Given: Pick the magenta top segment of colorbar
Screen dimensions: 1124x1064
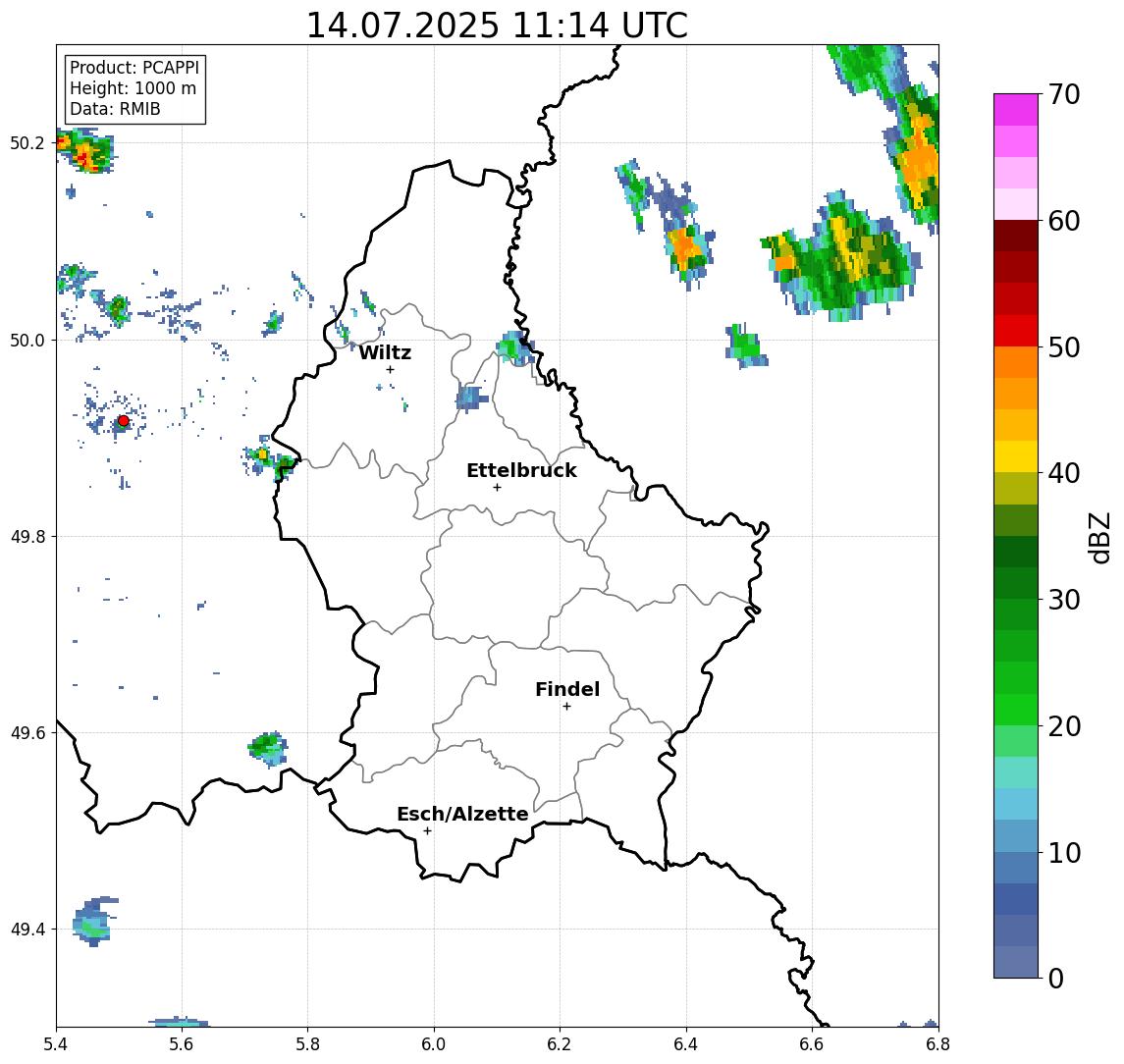Looking at the screenshot, I should [1016, 110].
